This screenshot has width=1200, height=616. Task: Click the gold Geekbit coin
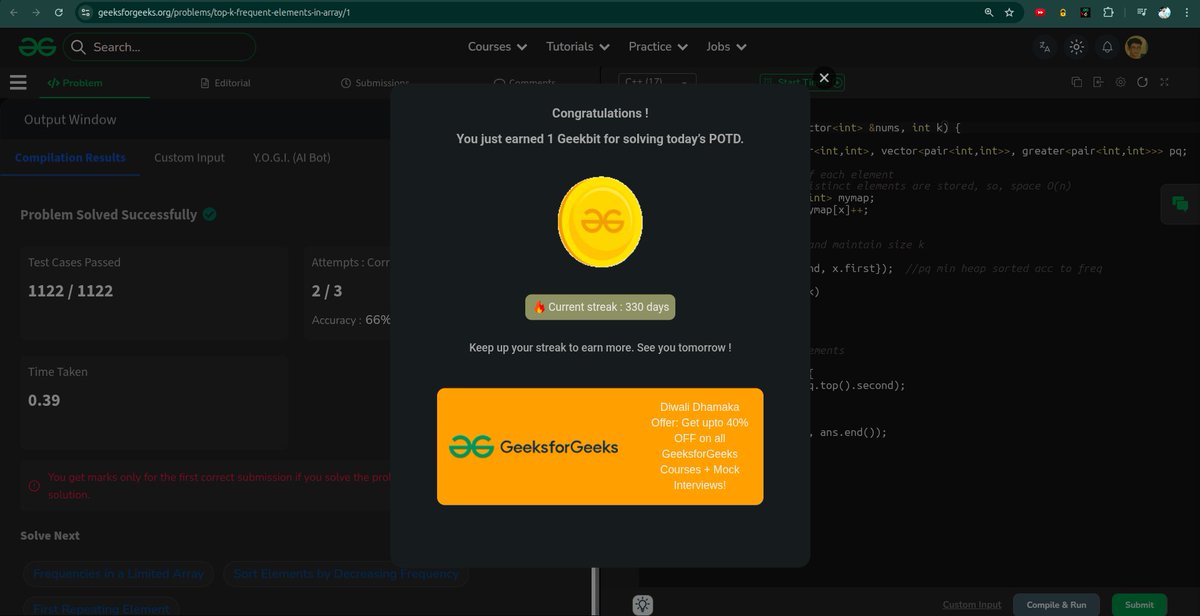click(x=600, y=222)
